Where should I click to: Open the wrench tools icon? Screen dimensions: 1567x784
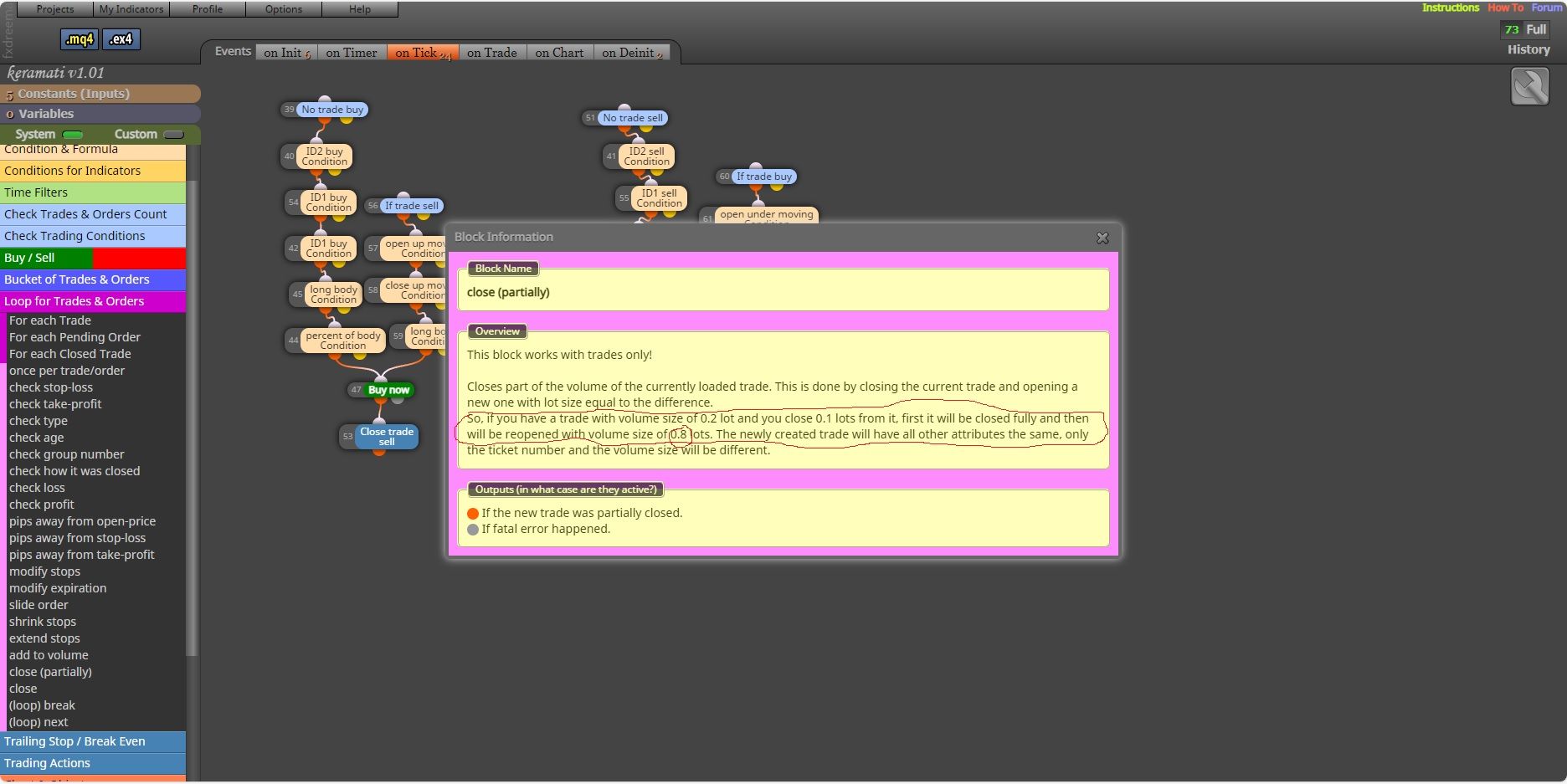coord(1530,86)
